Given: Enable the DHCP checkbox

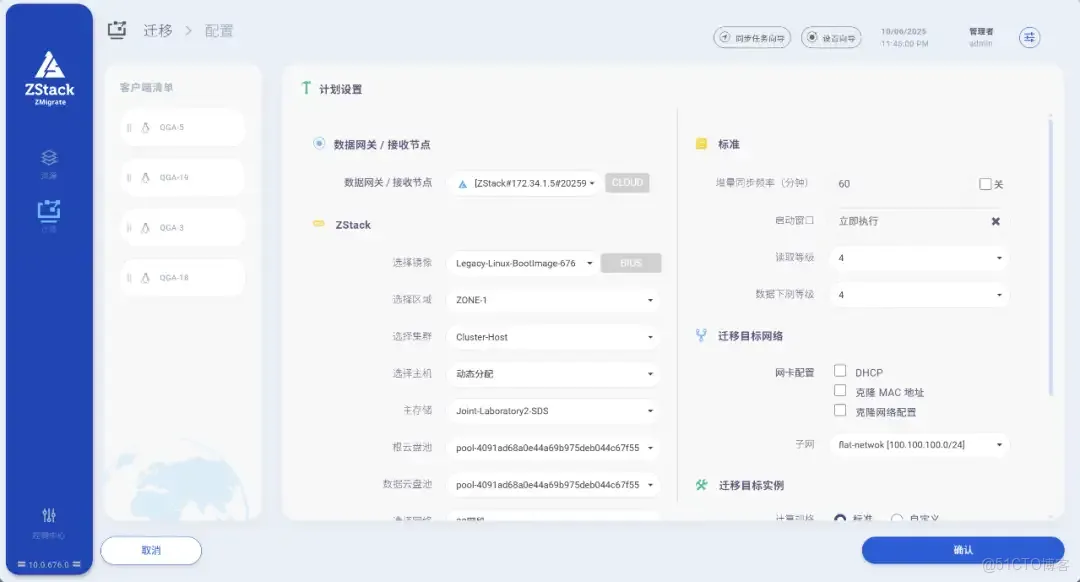Looking at the screenshot, I should pos(839,372).
